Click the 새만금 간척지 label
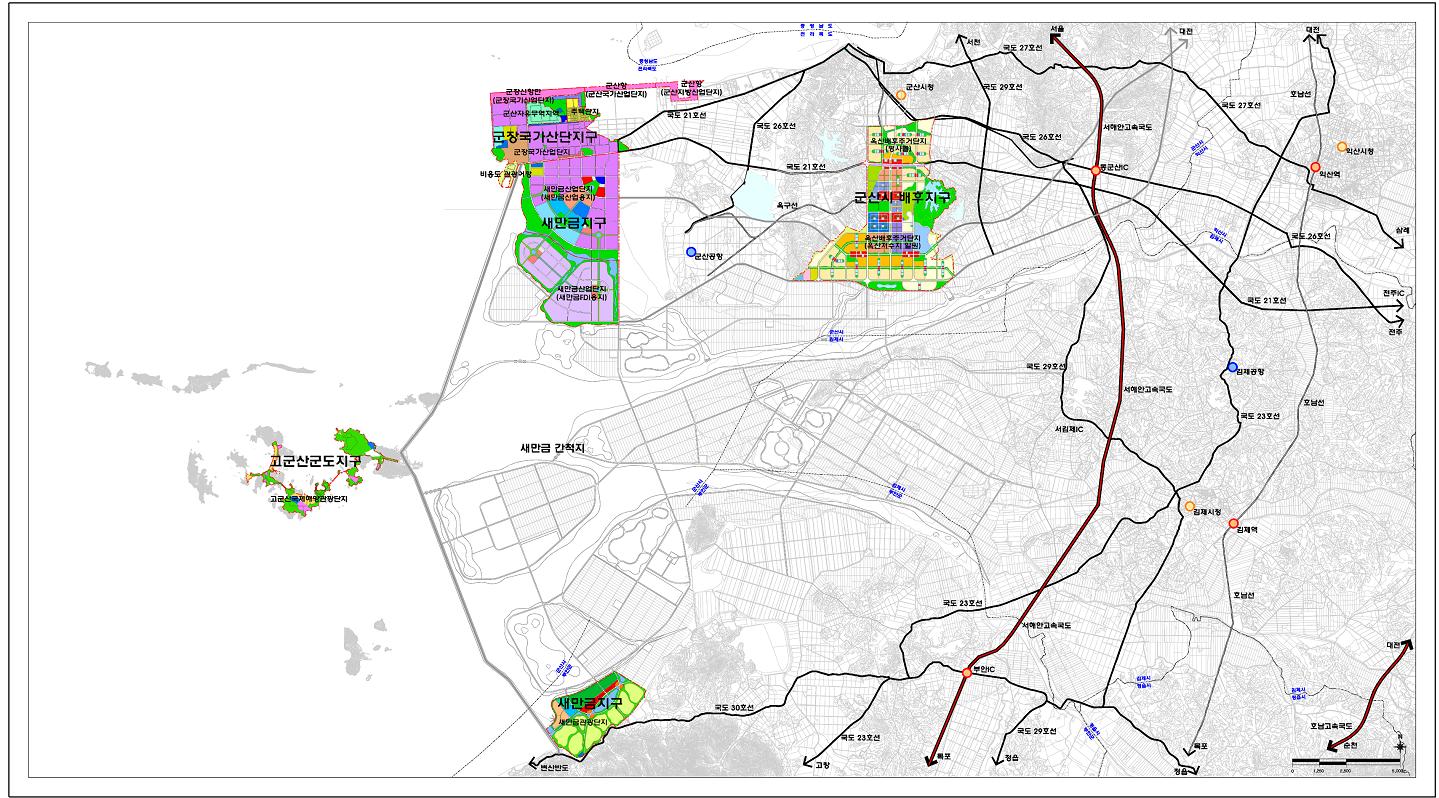This screenshot has height=798, width=1439. 552,449
